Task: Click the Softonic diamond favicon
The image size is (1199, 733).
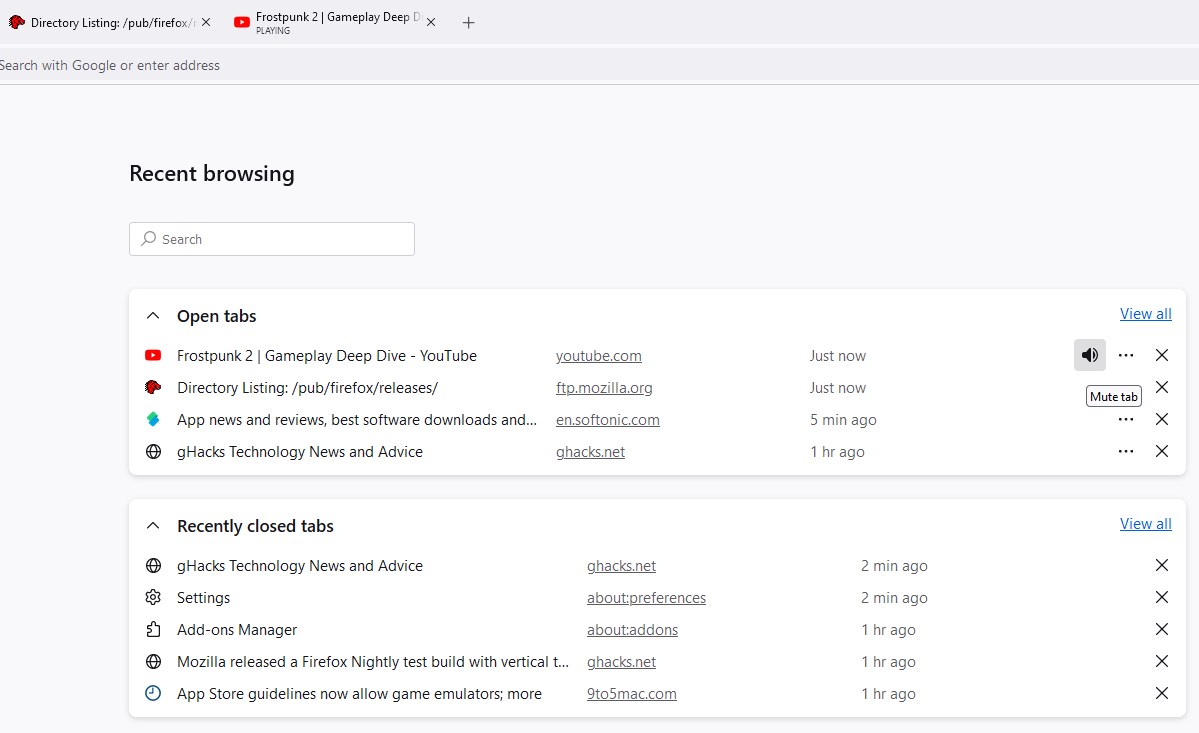Action: pyautogui.click(x=152, y=419)
